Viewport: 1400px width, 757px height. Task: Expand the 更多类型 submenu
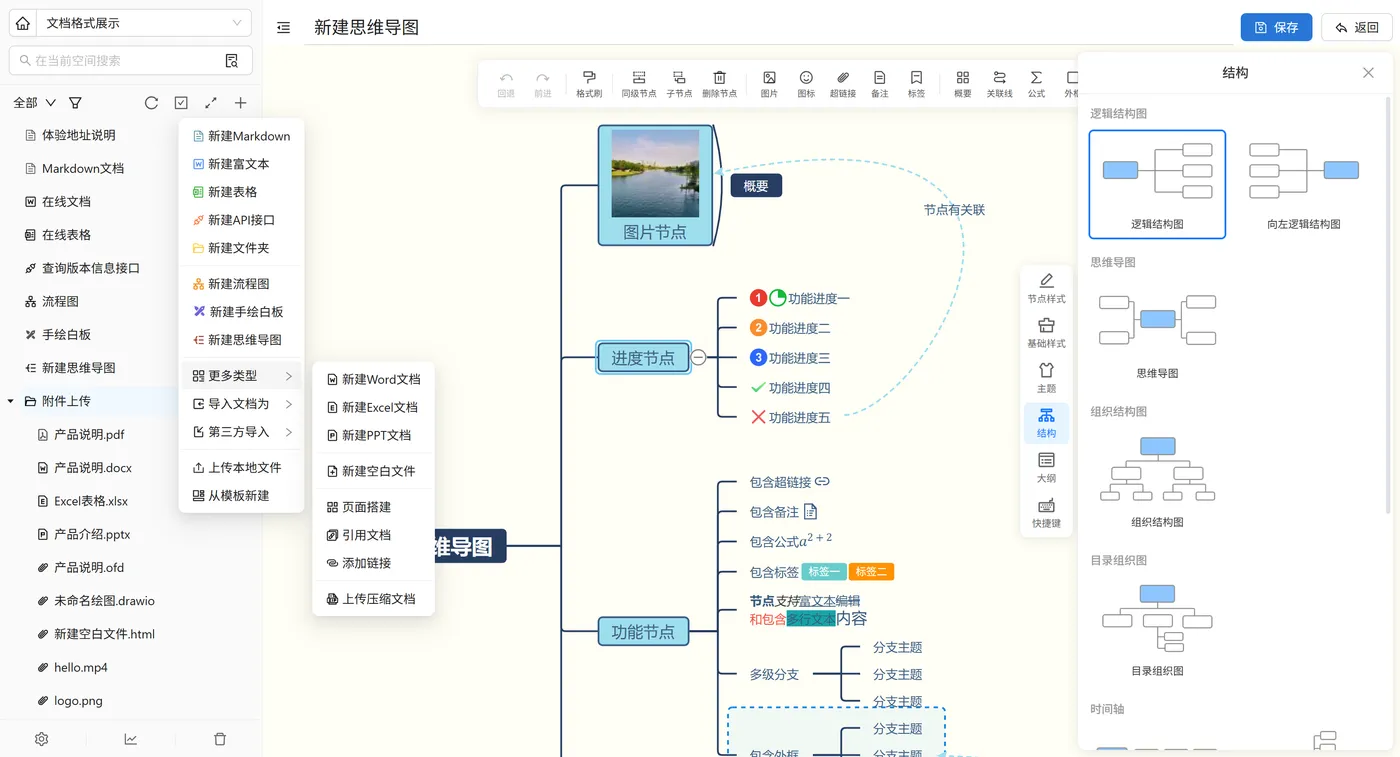pyautogui.click(x=241, y=376)
